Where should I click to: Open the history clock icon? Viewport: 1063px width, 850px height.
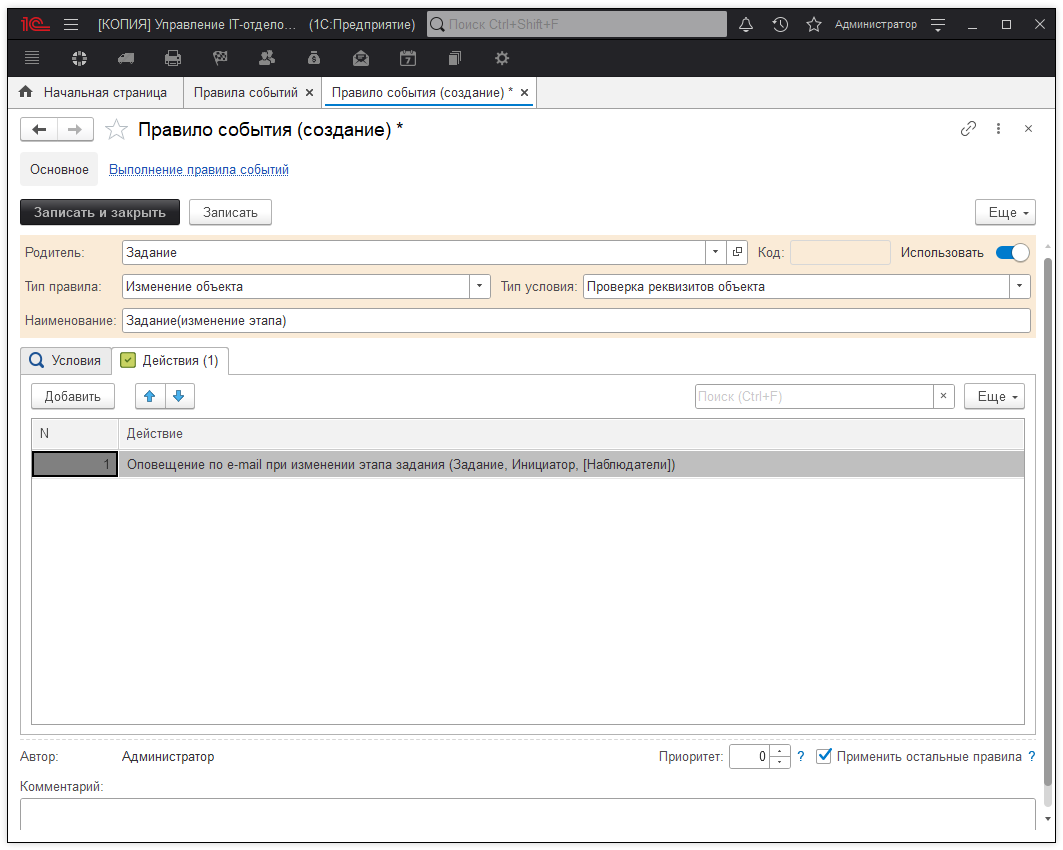[780, 24]
